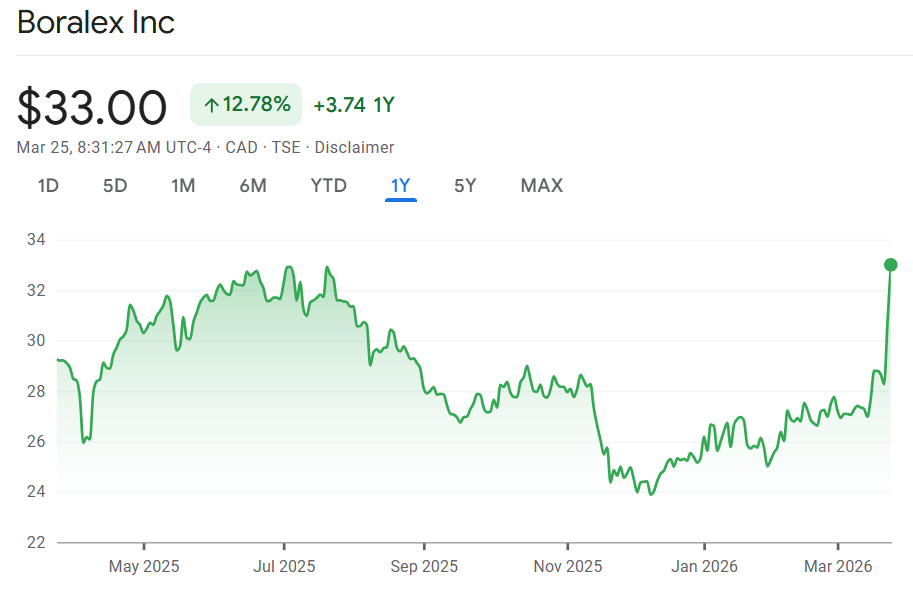913x598 pixels.
Task: Click the +3.74 1Y change text
Action: click(x=353, y=105)
